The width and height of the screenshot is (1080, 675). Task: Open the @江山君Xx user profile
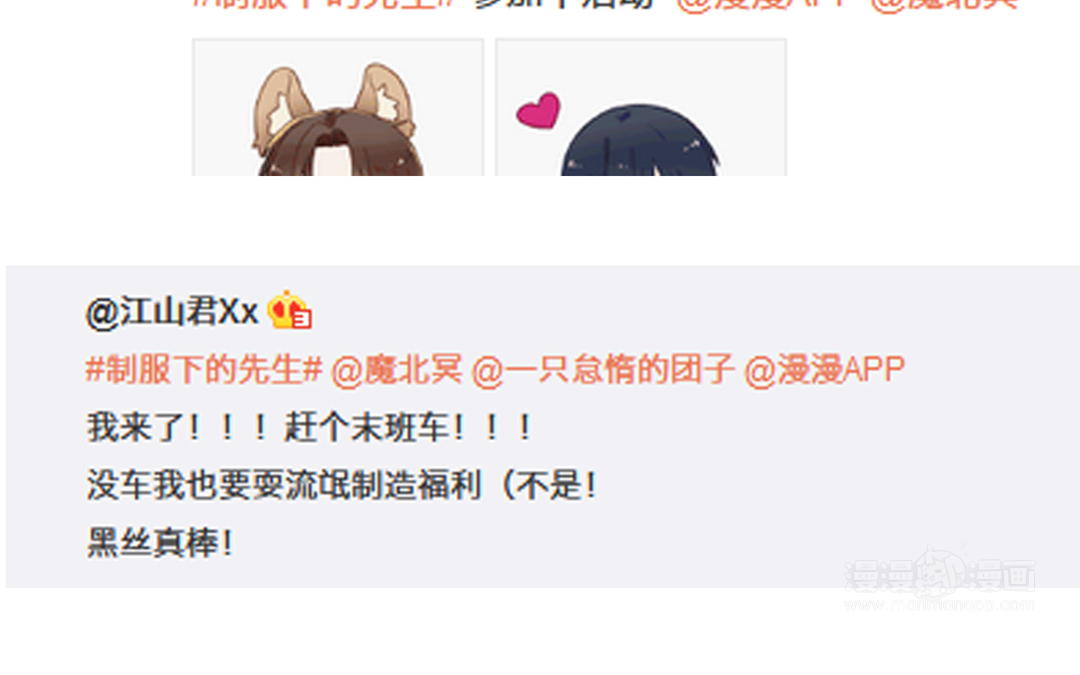pyautogui.click(x=172, y=312)
